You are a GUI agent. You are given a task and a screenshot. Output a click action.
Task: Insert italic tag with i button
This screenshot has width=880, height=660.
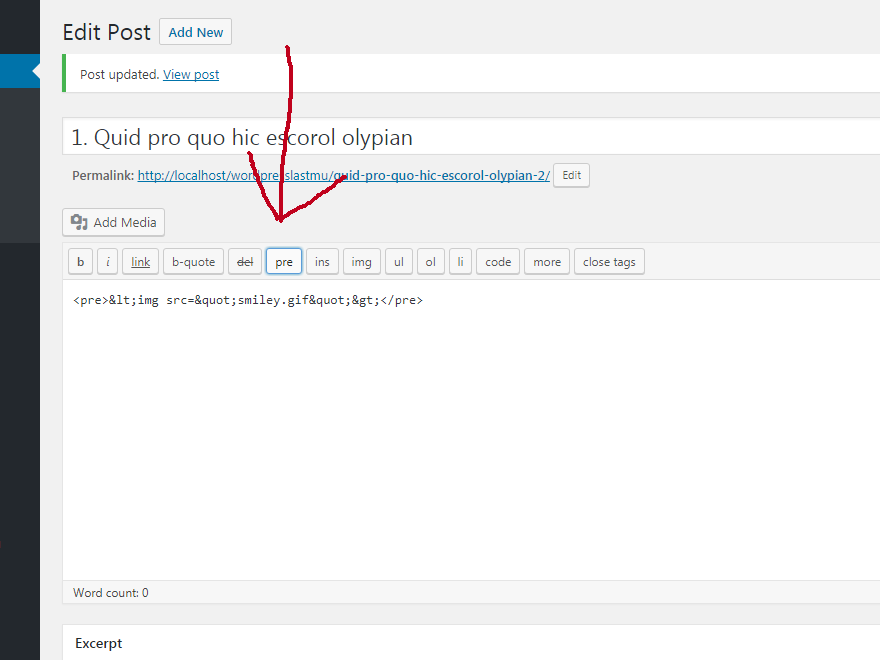click(x=107, y=262)
